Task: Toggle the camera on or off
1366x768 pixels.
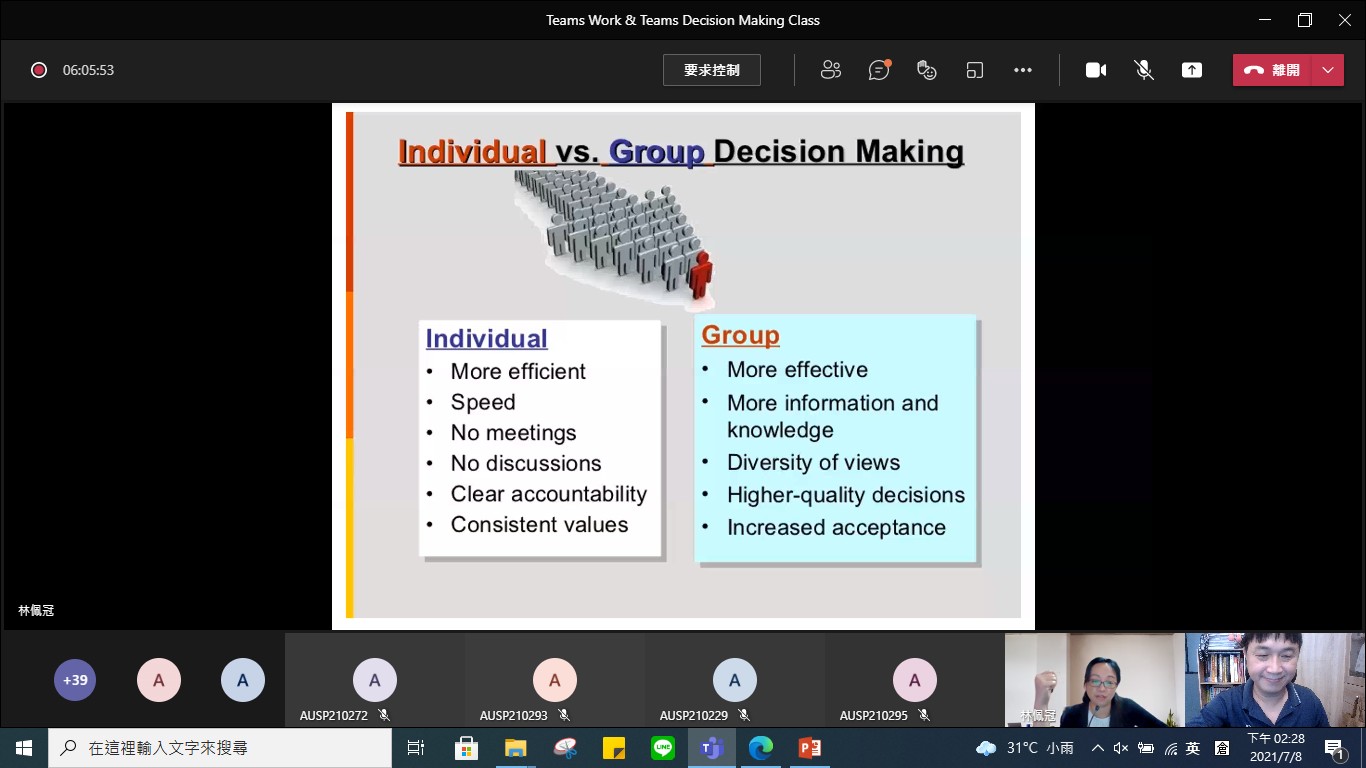Action: 1096,70
